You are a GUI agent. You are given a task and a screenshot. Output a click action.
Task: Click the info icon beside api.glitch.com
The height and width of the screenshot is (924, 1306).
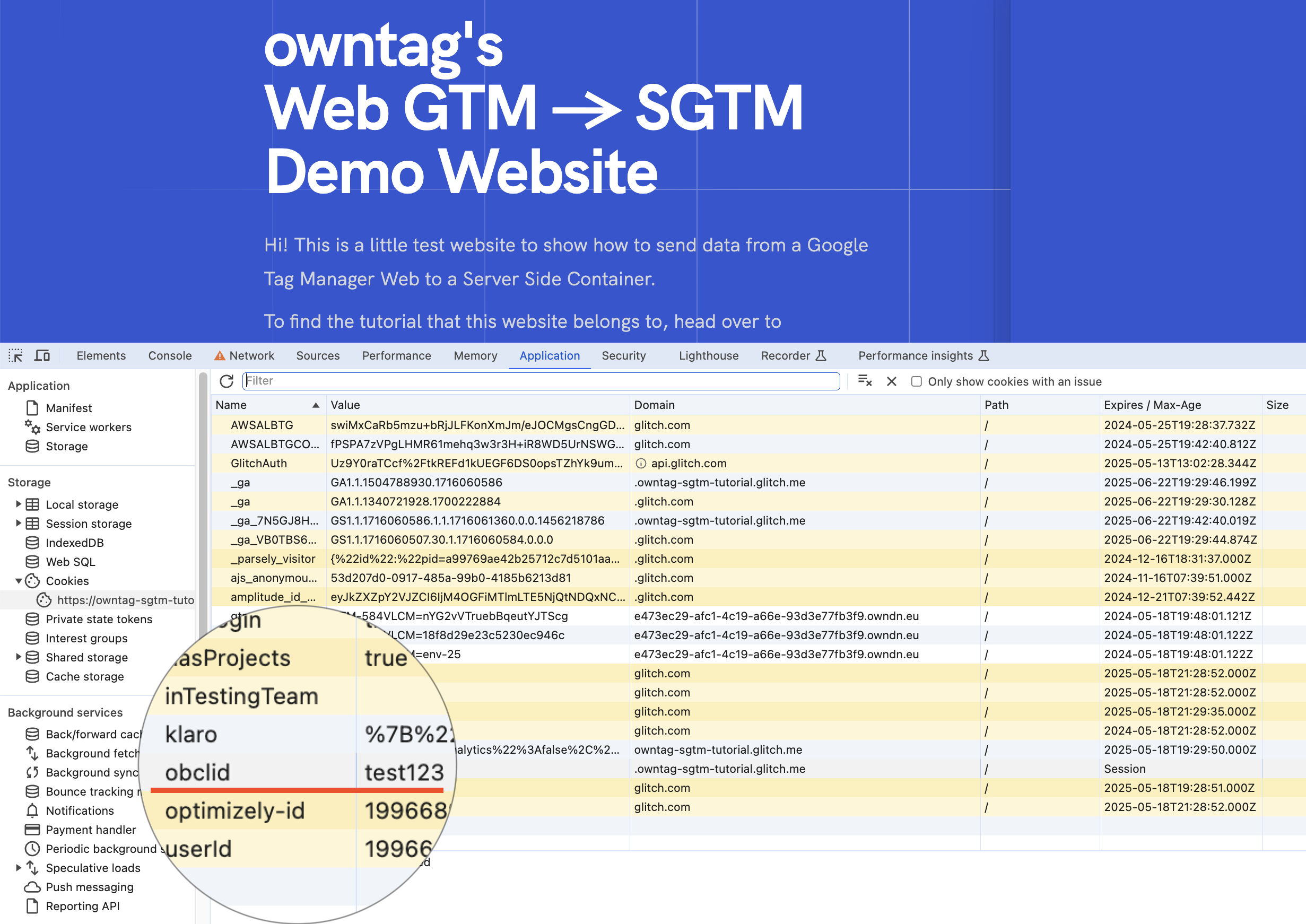[641, 463]
